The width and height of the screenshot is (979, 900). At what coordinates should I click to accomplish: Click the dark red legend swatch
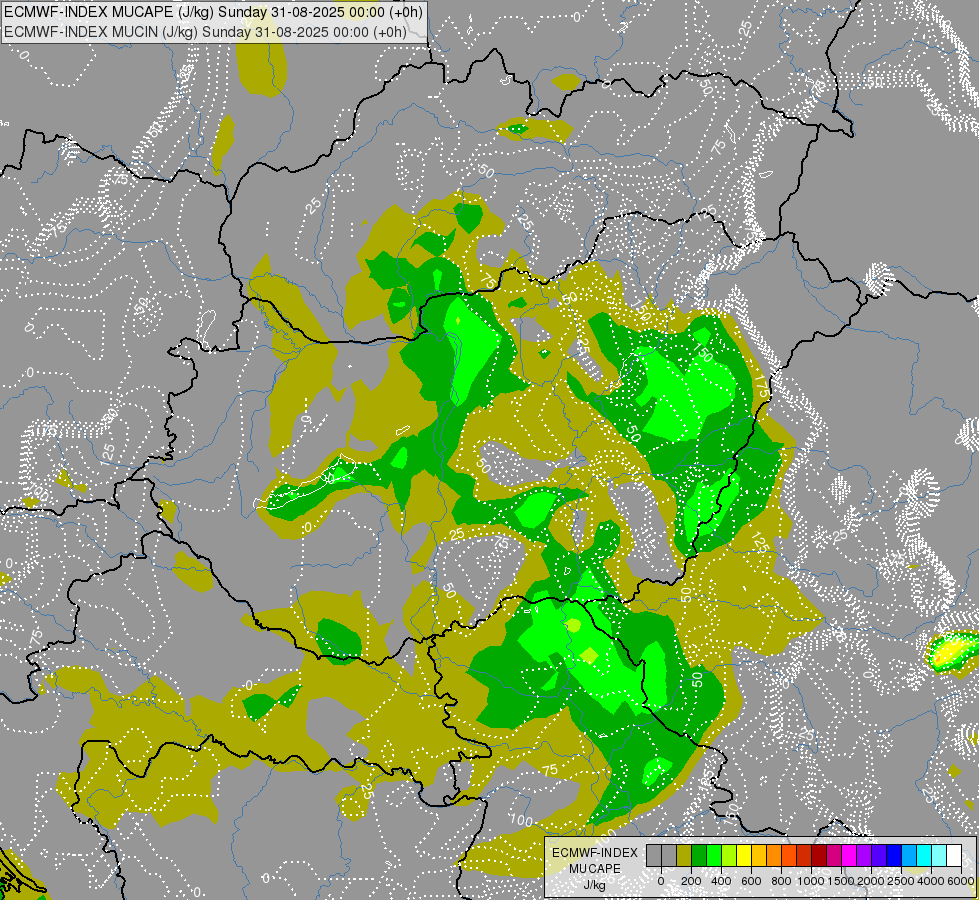(819, 855)
